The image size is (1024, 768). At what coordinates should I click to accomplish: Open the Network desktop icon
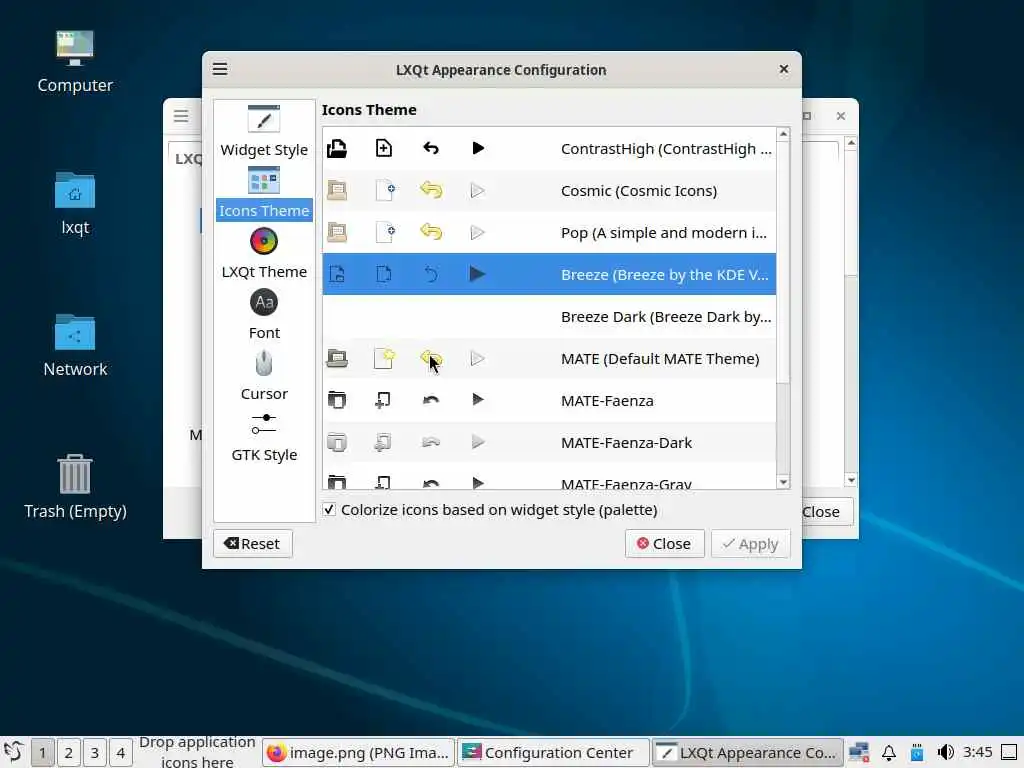point(75,345)
